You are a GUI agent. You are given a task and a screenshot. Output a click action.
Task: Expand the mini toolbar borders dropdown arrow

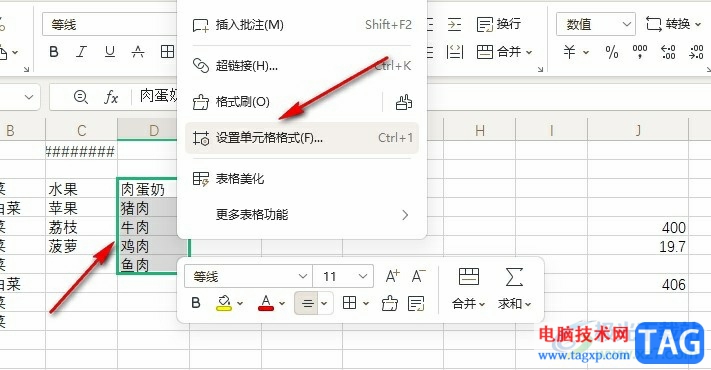point(366,303)
